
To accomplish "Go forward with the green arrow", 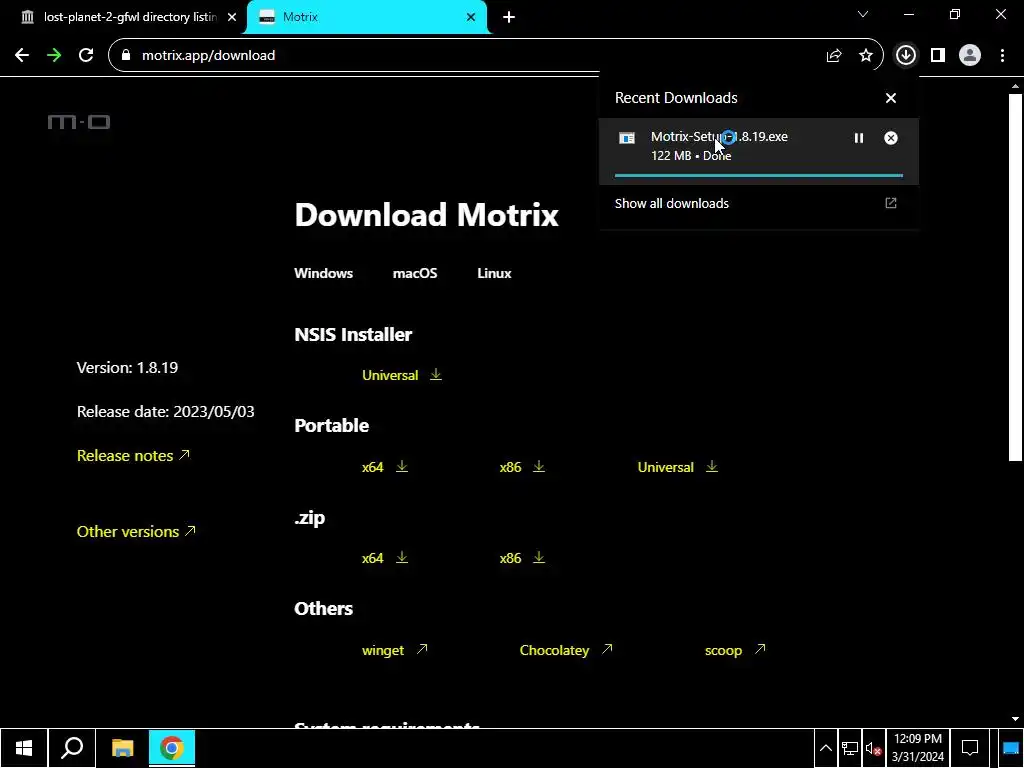I will point(54,55).
